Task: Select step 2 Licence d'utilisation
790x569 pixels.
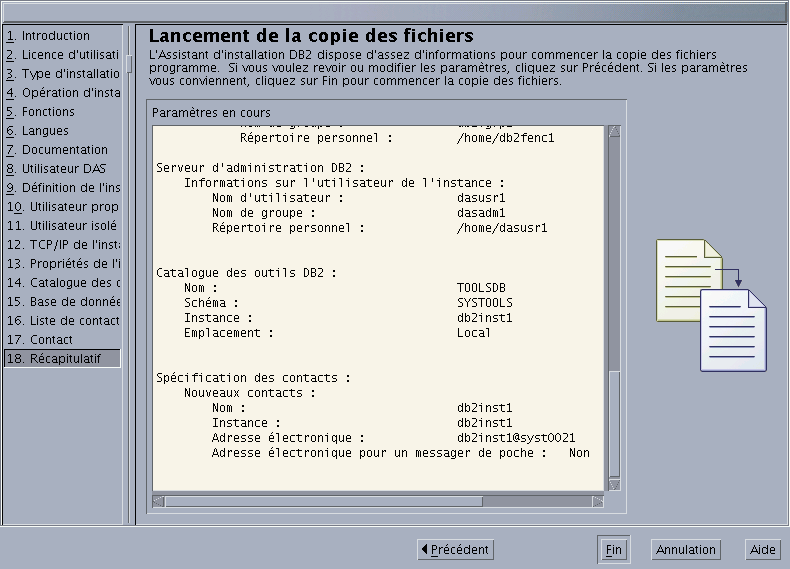Action: click(62, 54)
